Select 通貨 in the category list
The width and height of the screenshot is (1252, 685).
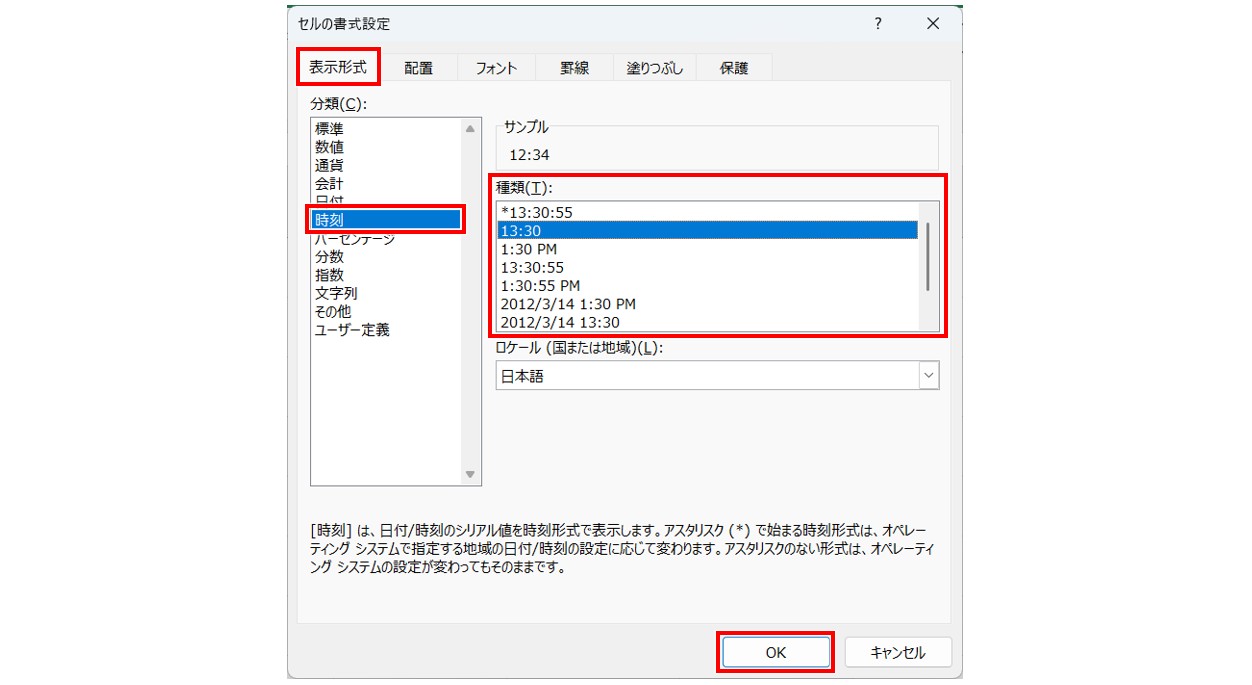(x=386, y=165)
